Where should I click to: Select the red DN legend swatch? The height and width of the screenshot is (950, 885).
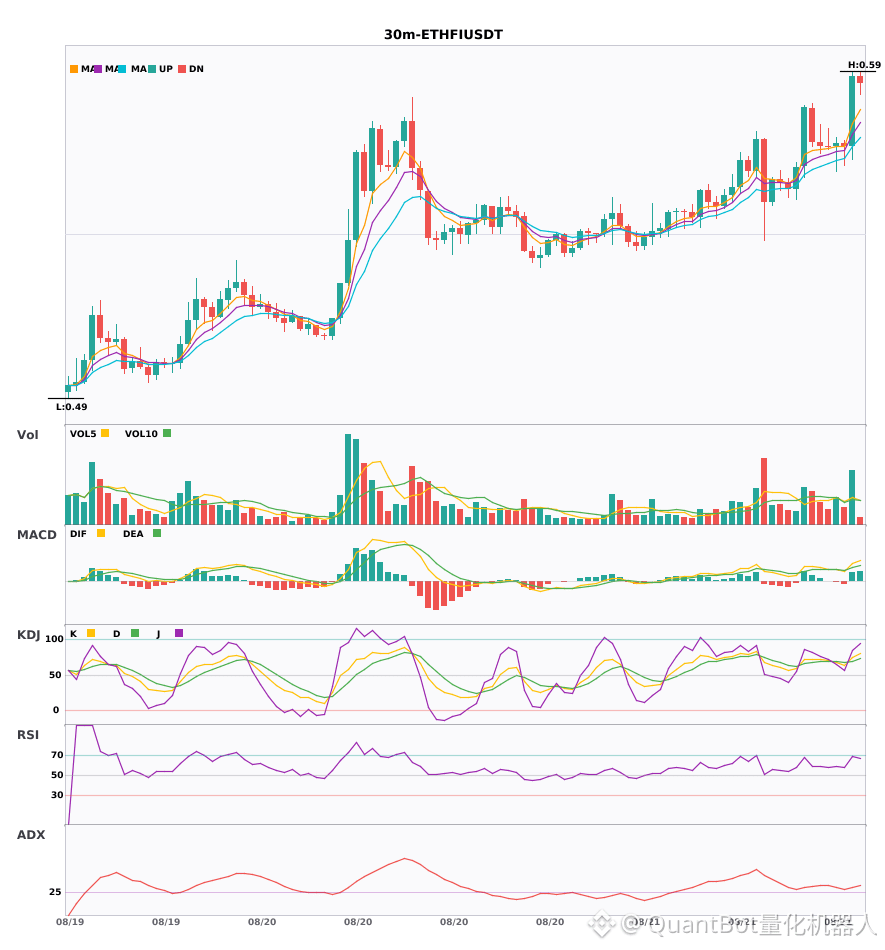click(x=182, y=69)
